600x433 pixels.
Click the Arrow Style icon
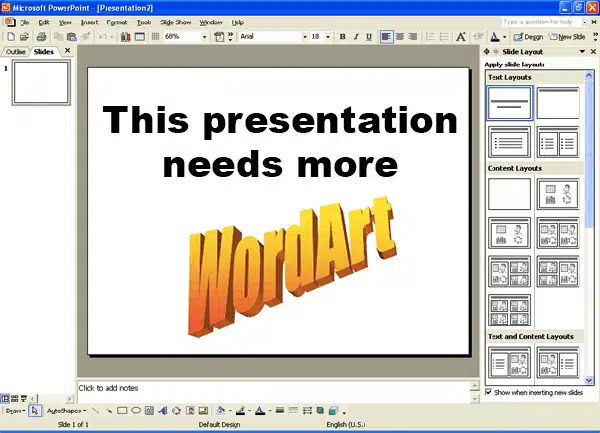[307, 411]
